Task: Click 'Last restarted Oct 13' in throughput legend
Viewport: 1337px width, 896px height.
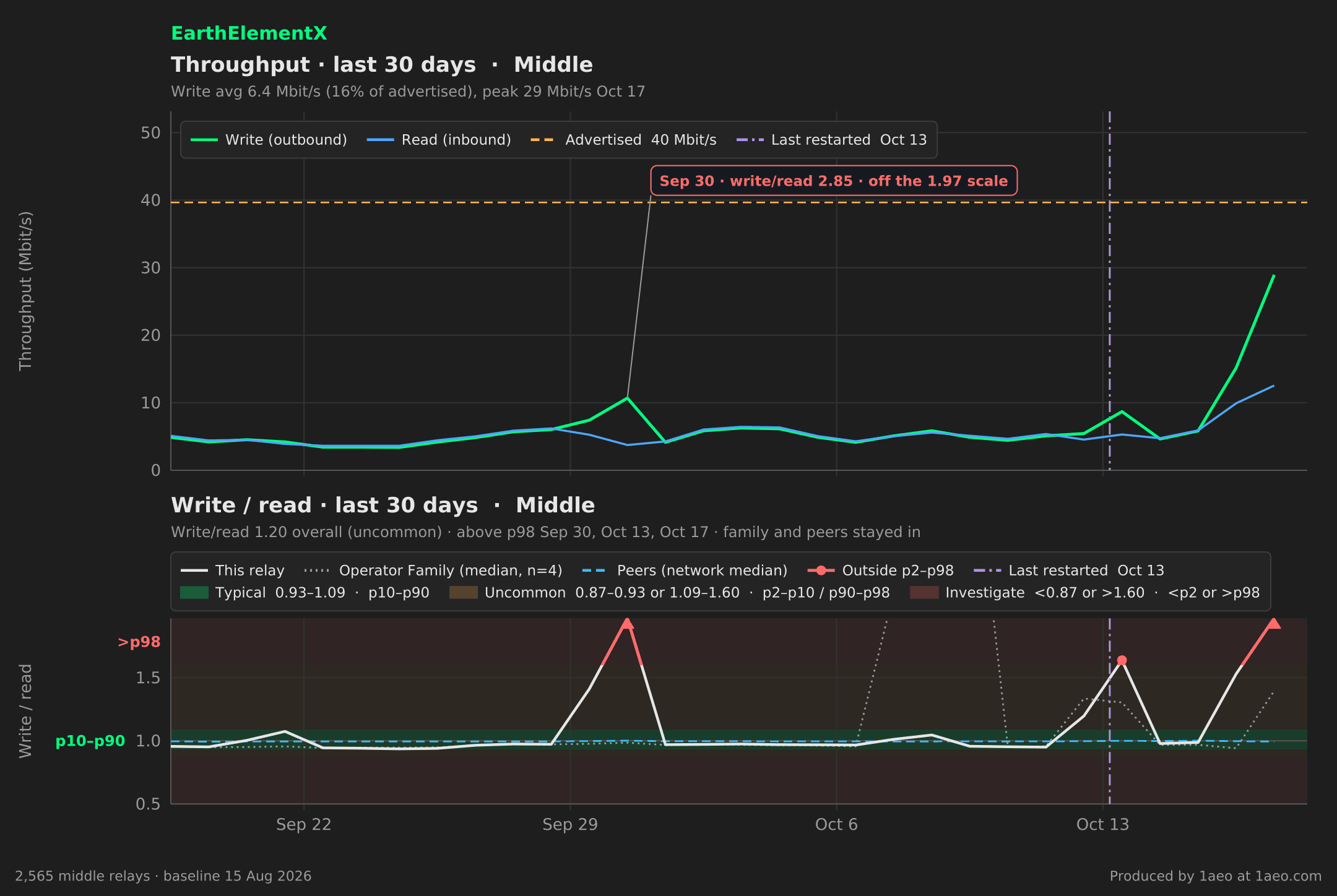Action: (x=831, y=140)
